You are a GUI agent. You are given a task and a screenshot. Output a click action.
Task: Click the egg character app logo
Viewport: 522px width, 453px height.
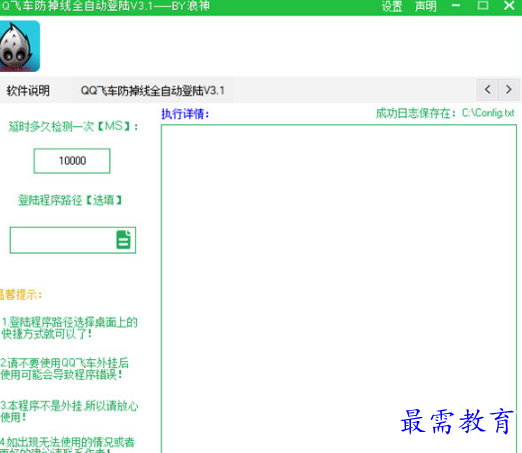(19, 46)
